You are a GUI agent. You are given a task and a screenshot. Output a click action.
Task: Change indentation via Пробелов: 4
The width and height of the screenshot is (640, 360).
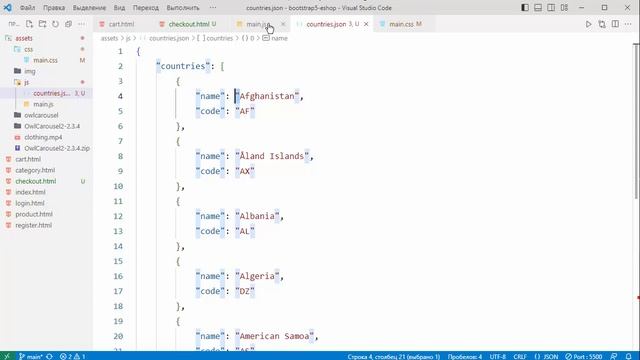(x=464, y=356)
